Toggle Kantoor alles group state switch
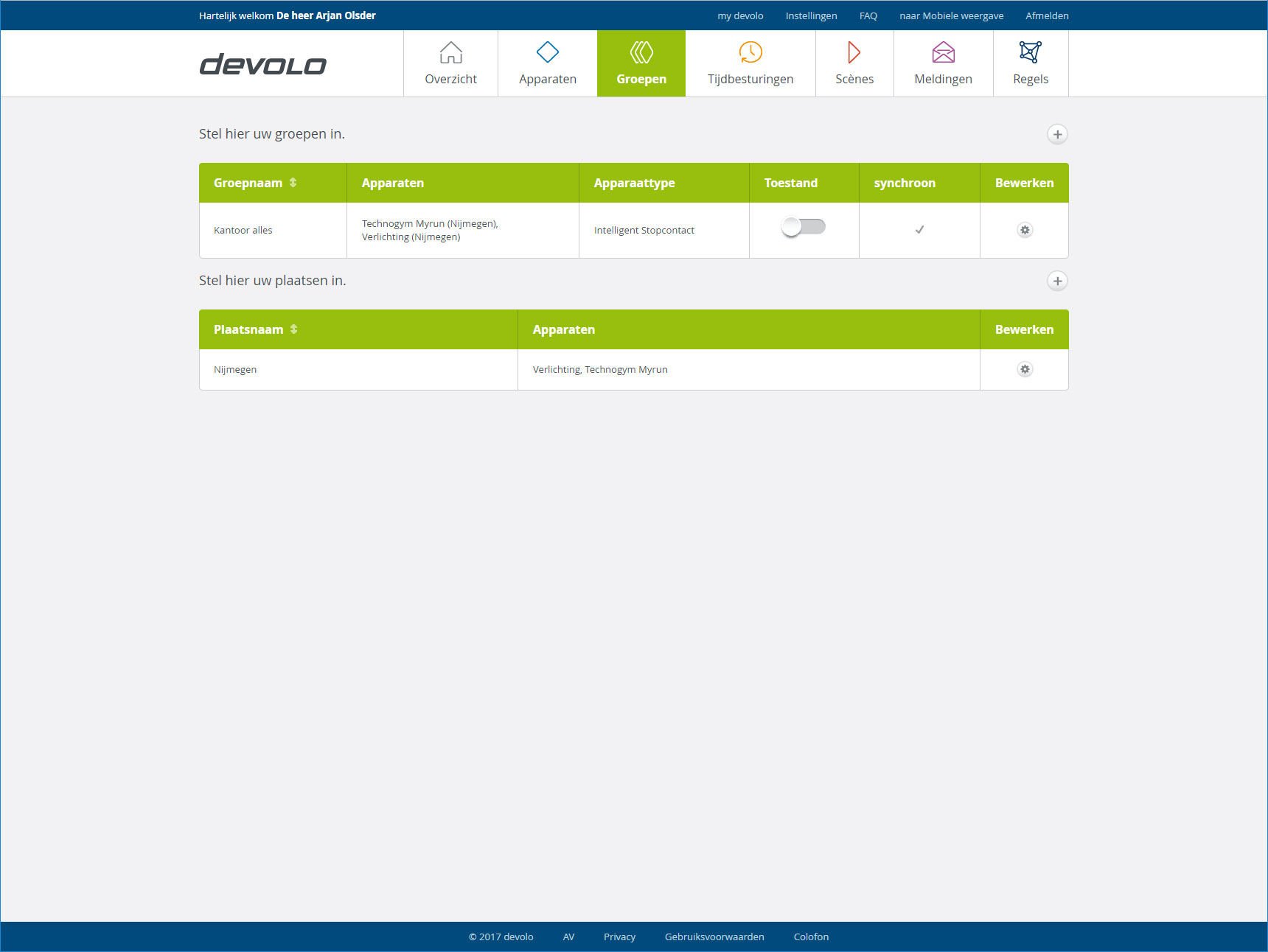 point(804,227)
